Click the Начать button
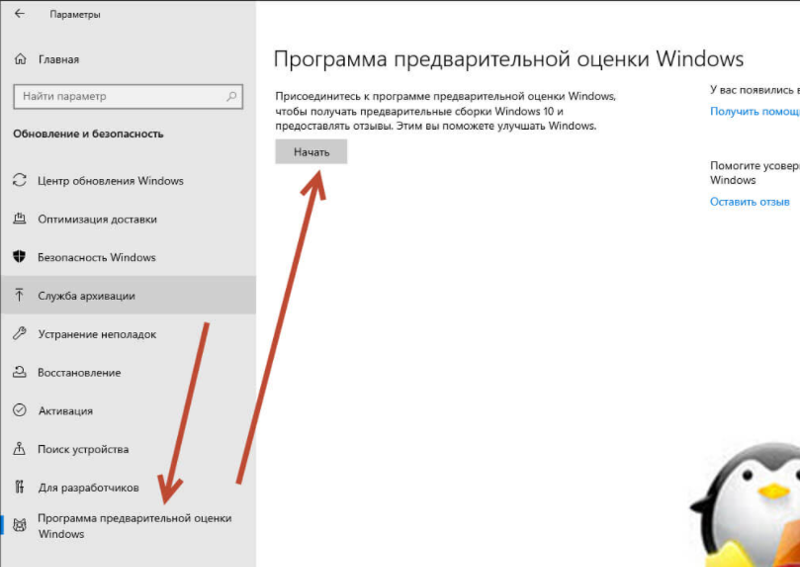Viewport: 800px width, 567px height. (311, 152)
